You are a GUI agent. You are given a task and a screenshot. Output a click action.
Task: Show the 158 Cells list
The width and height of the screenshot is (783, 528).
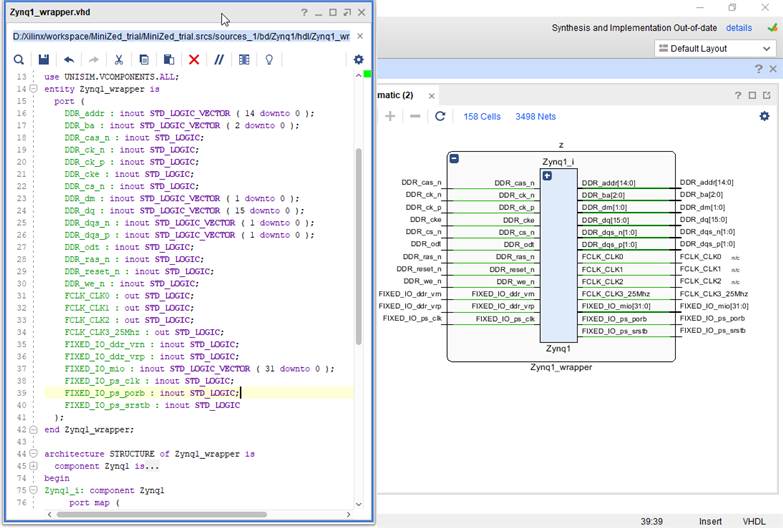click(x=482, y=116)
